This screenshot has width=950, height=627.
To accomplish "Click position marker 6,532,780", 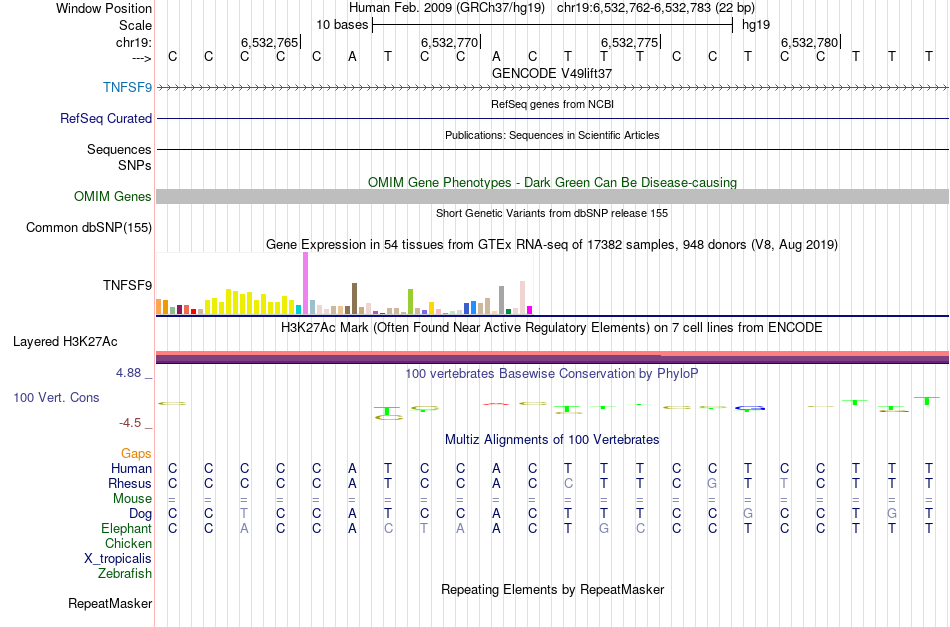I will 810,42.
